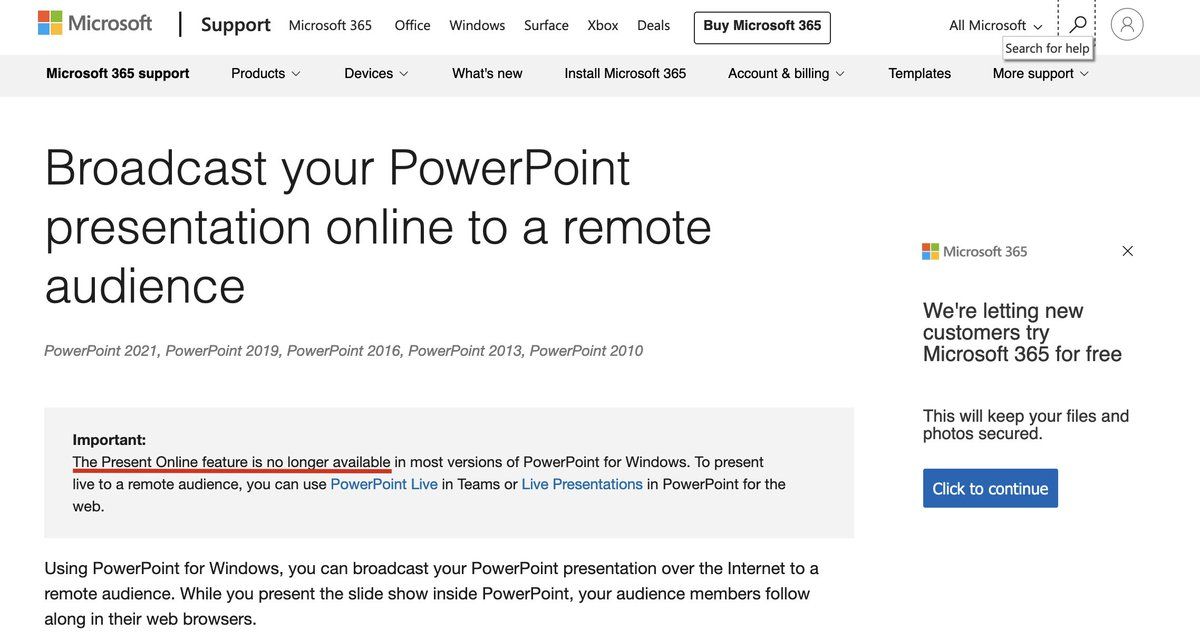Open the account sign-in avatar icon
Image resolution: width=1200 pixels, height=640 pixels.
1127,24
